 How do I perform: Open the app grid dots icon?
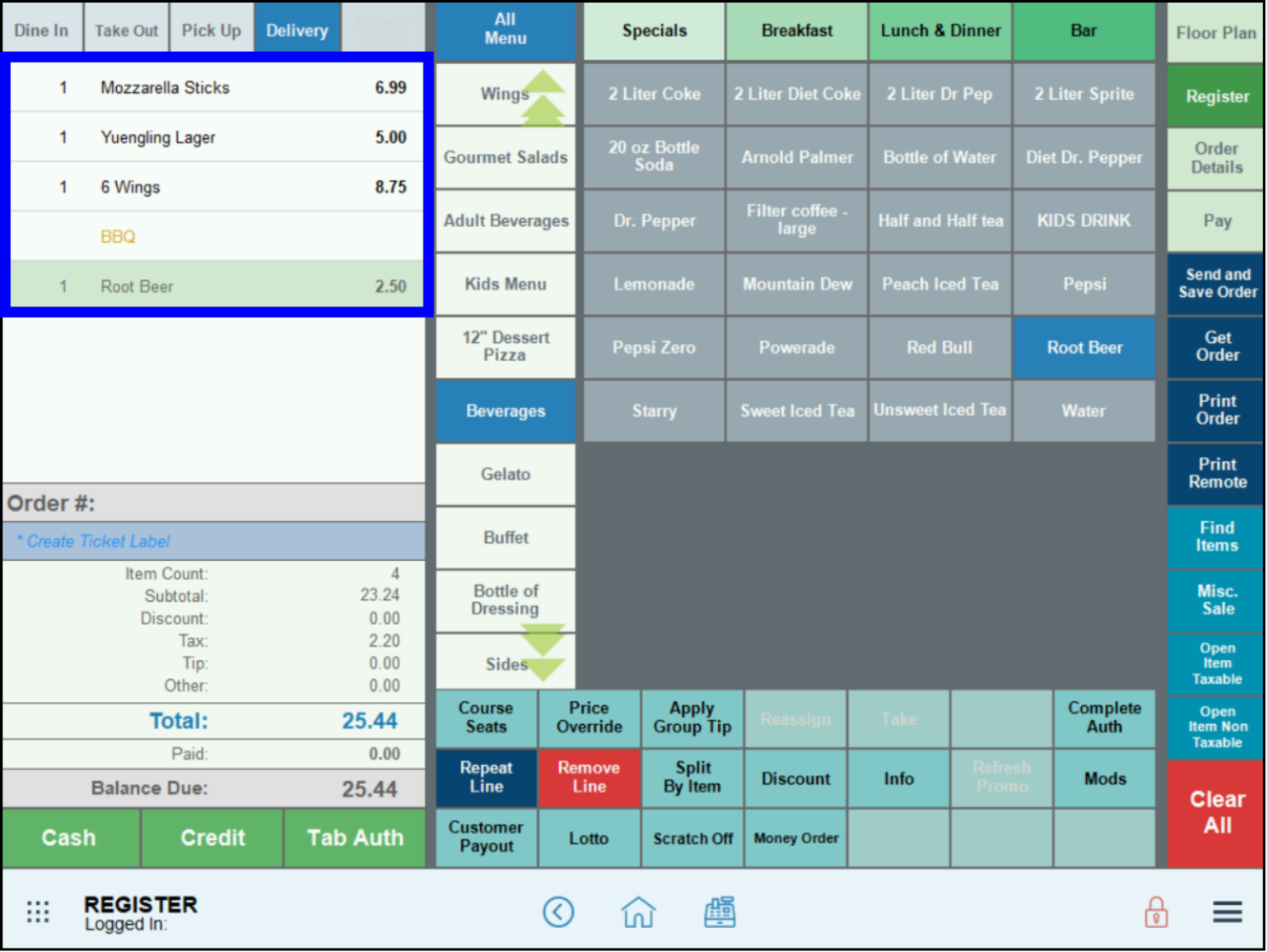pyautogui.click(x=38, y=912)
